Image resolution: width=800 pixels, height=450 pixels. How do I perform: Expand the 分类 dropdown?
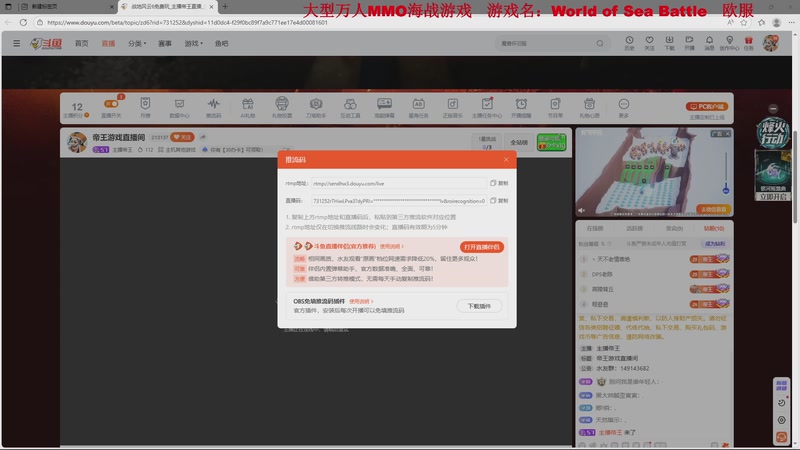pos(137,43)
